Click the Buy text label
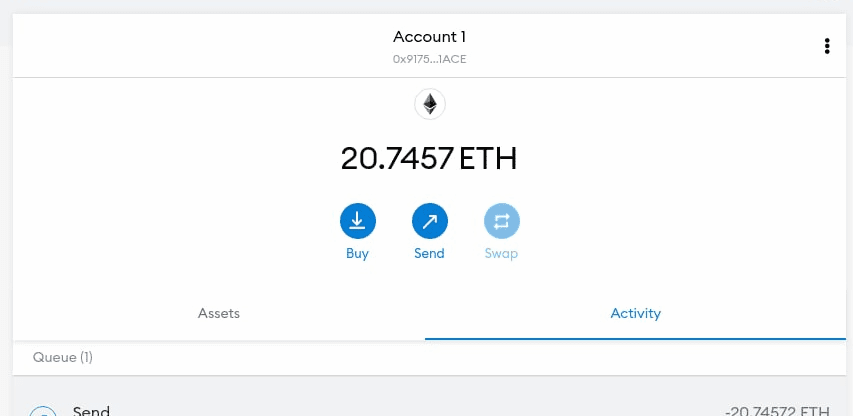 358,254
